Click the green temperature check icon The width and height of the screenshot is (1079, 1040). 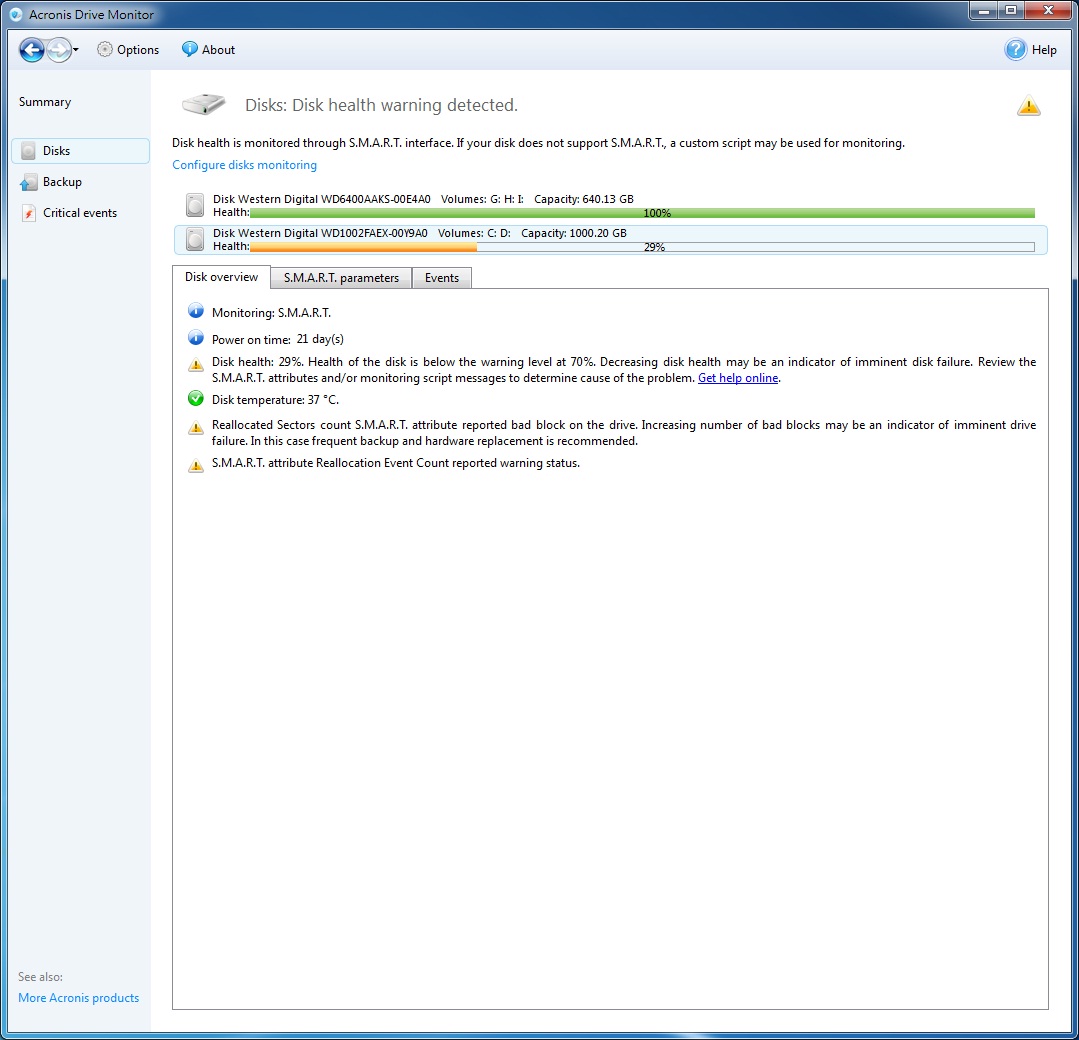coord(195,399)
